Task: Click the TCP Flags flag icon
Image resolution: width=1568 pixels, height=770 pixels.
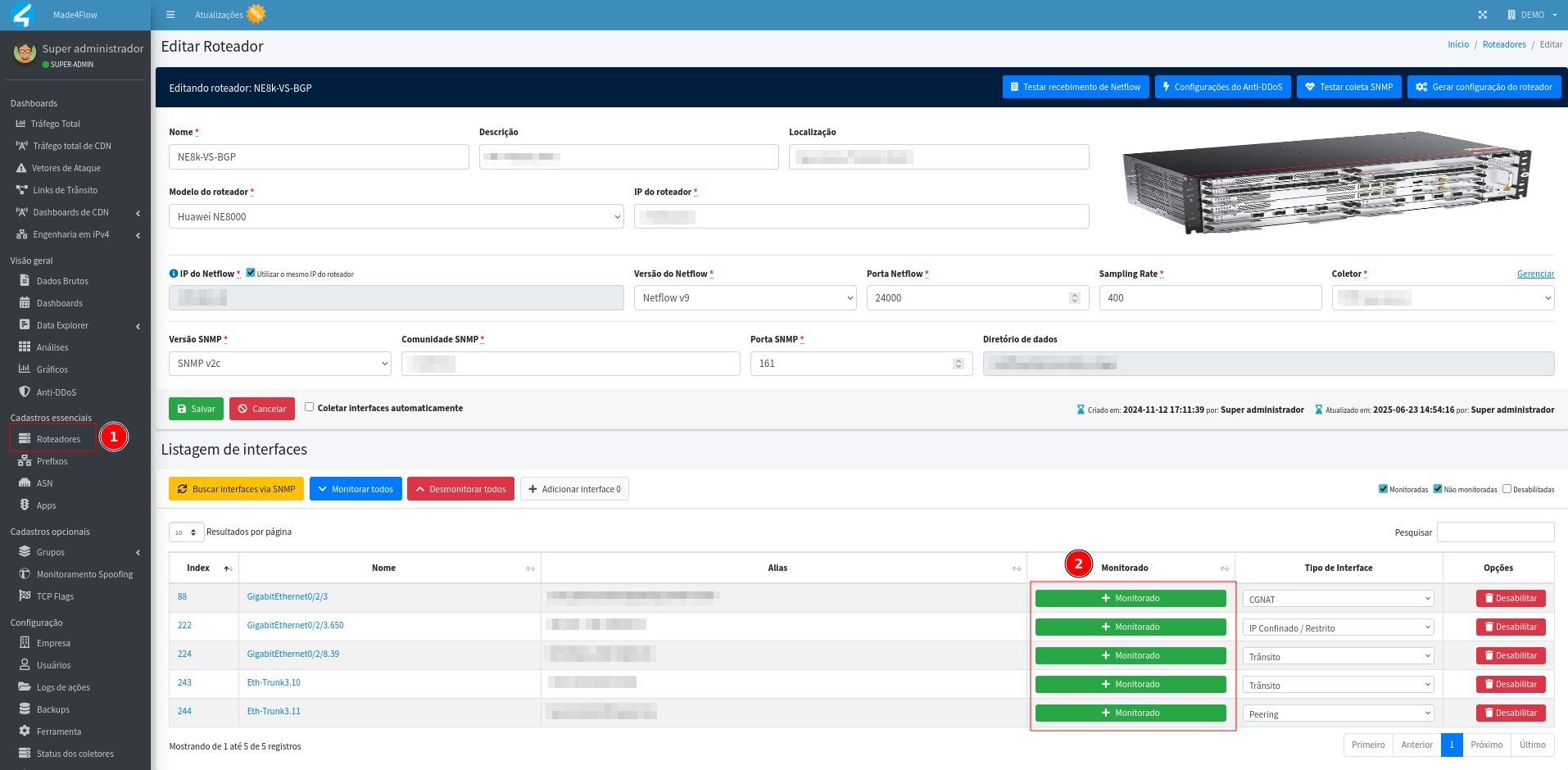Action: point(25,596)
